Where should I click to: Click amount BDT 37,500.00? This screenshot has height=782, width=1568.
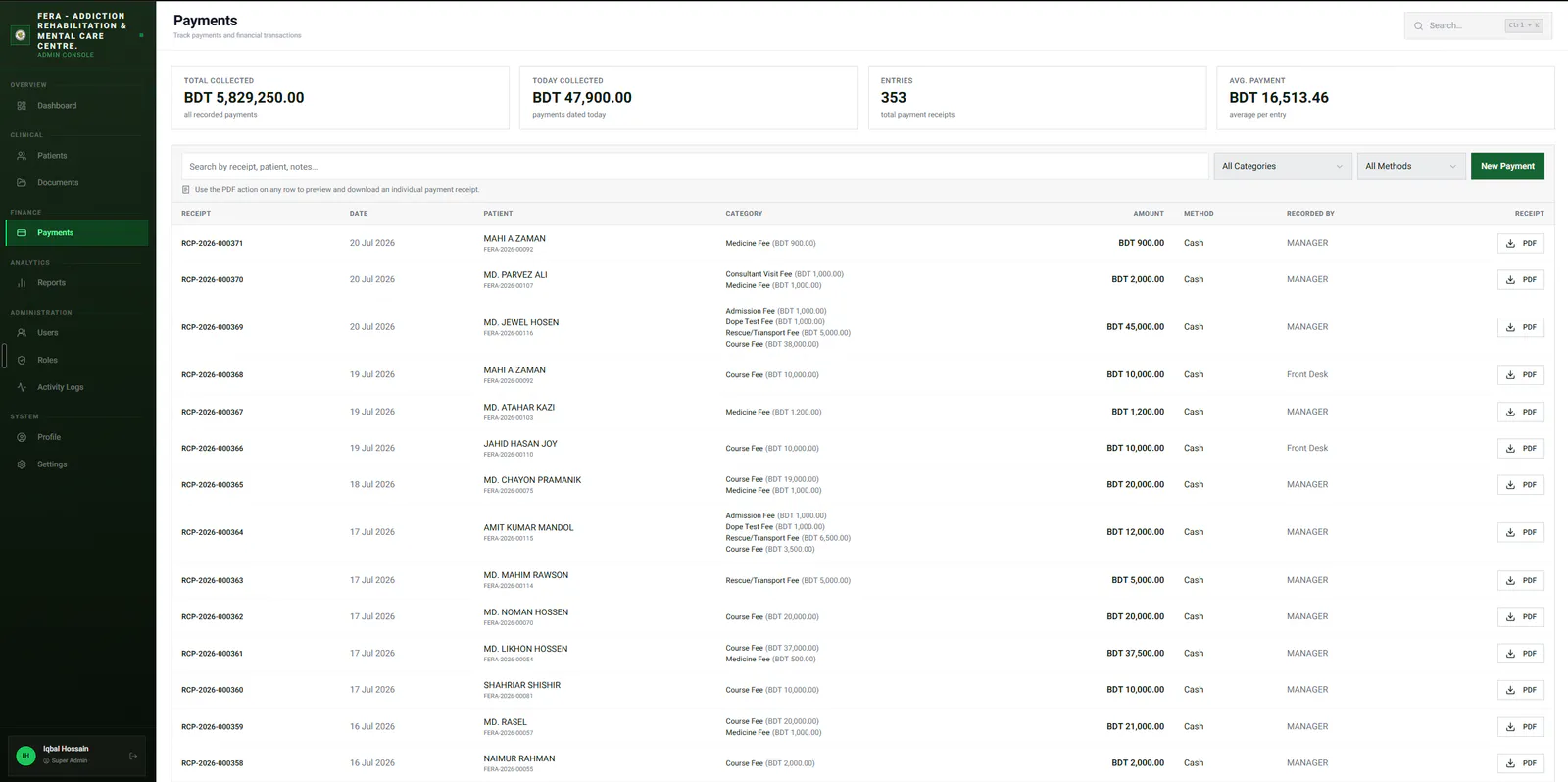1136,654
